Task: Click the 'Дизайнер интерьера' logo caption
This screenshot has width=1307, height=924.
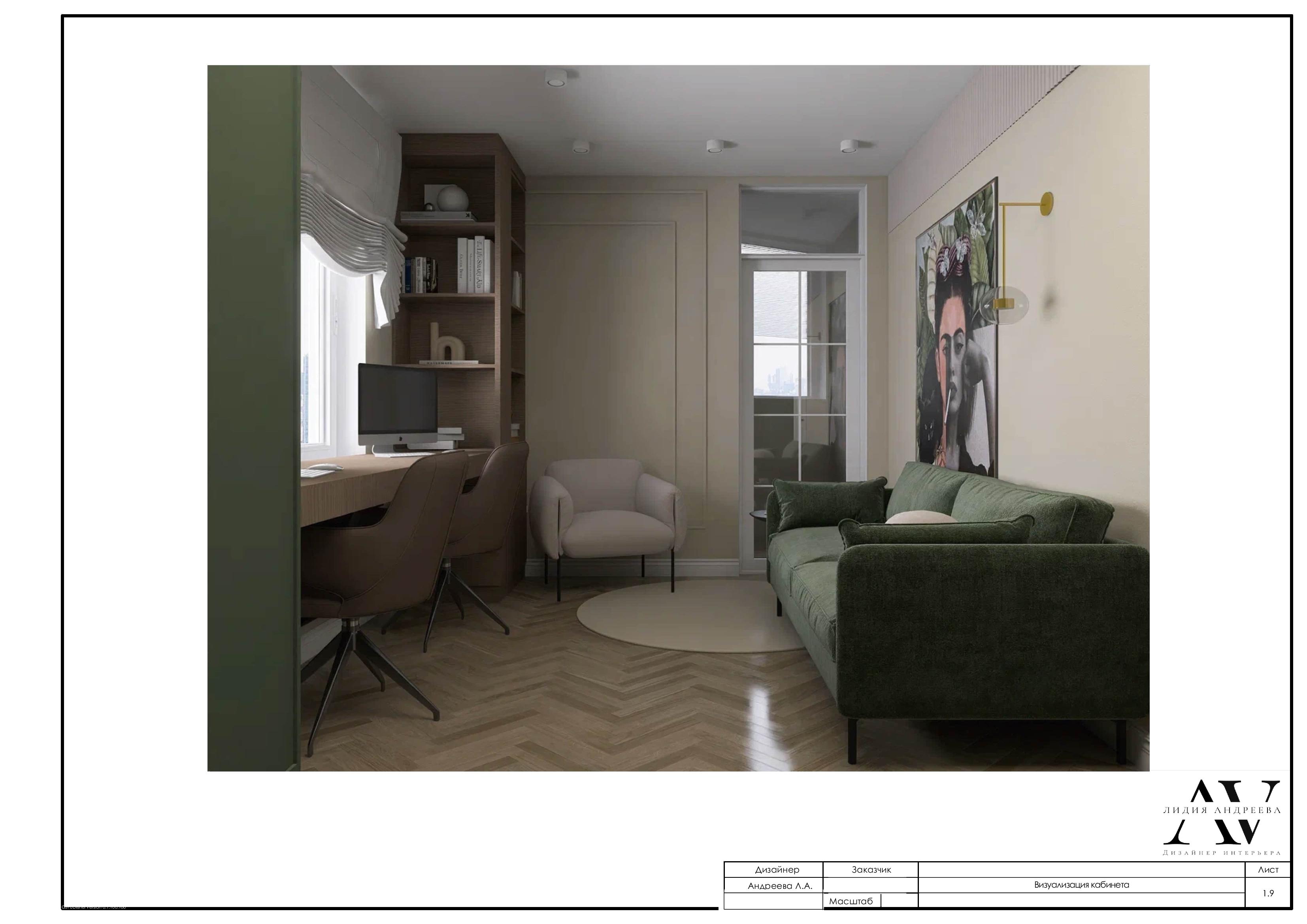Action: [1222, 853]
